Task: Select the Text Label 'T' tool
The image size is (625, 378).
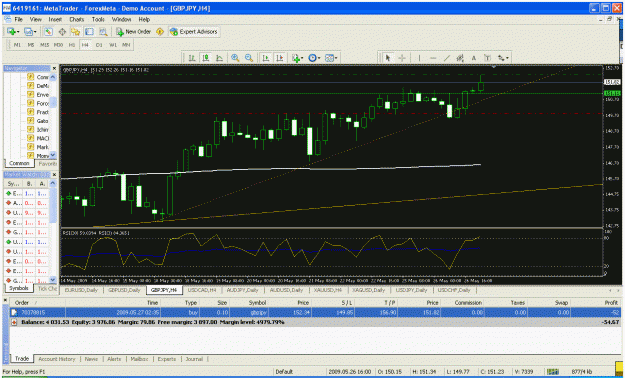Action: (x=487, y=58)
